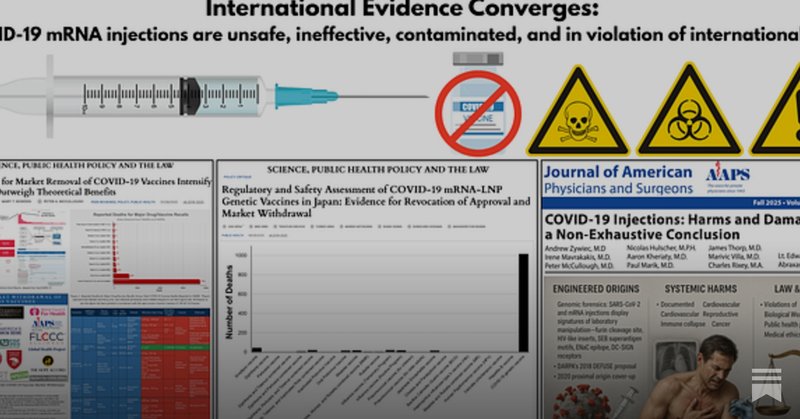Click the "1000" y-axis value on deaths chart
This screenshot has height=419, width=800.
click(241, 255)
